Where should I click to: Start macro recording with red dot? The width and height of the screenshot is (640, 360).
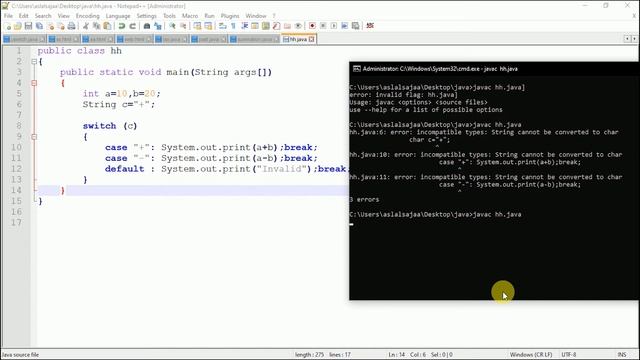coord(312,26)
